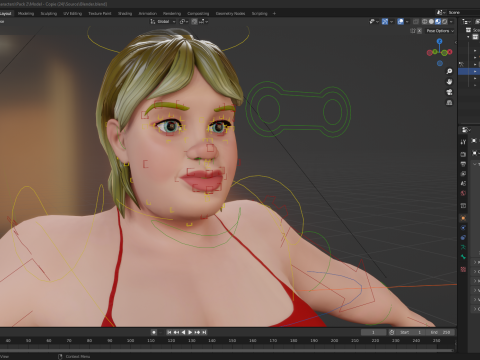This screenshot has height=360, width=480.
Task: Toggle viewport overlays
Action: [x=401, y=21]
